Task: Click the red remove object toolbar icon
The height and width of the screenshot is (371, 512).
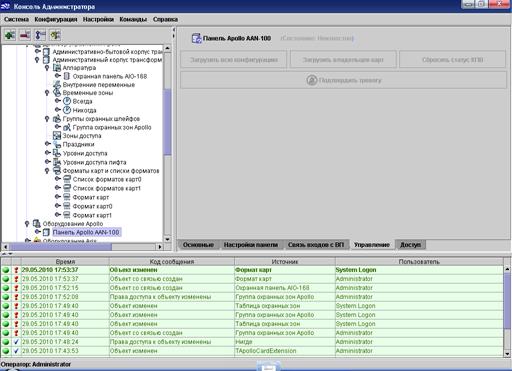Action: pyautogui.click(x=25, y=35)
